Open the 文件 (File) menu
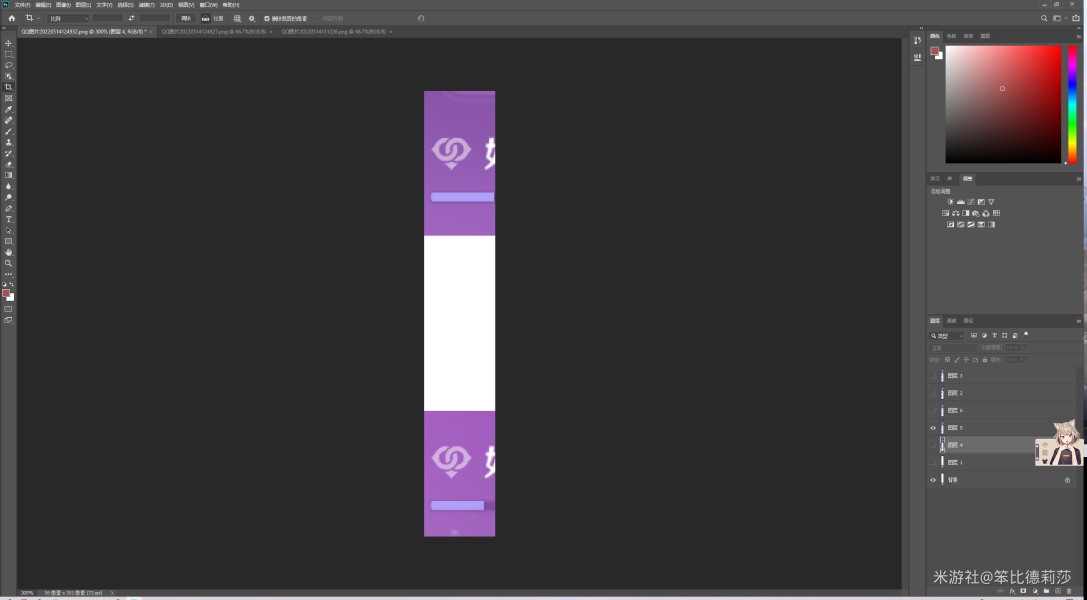The image size is (1087, 600). click(x=21, y=4)
